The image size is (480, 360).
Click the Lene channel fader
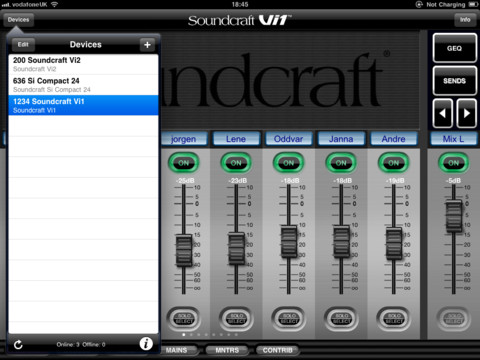click(236, 249)
